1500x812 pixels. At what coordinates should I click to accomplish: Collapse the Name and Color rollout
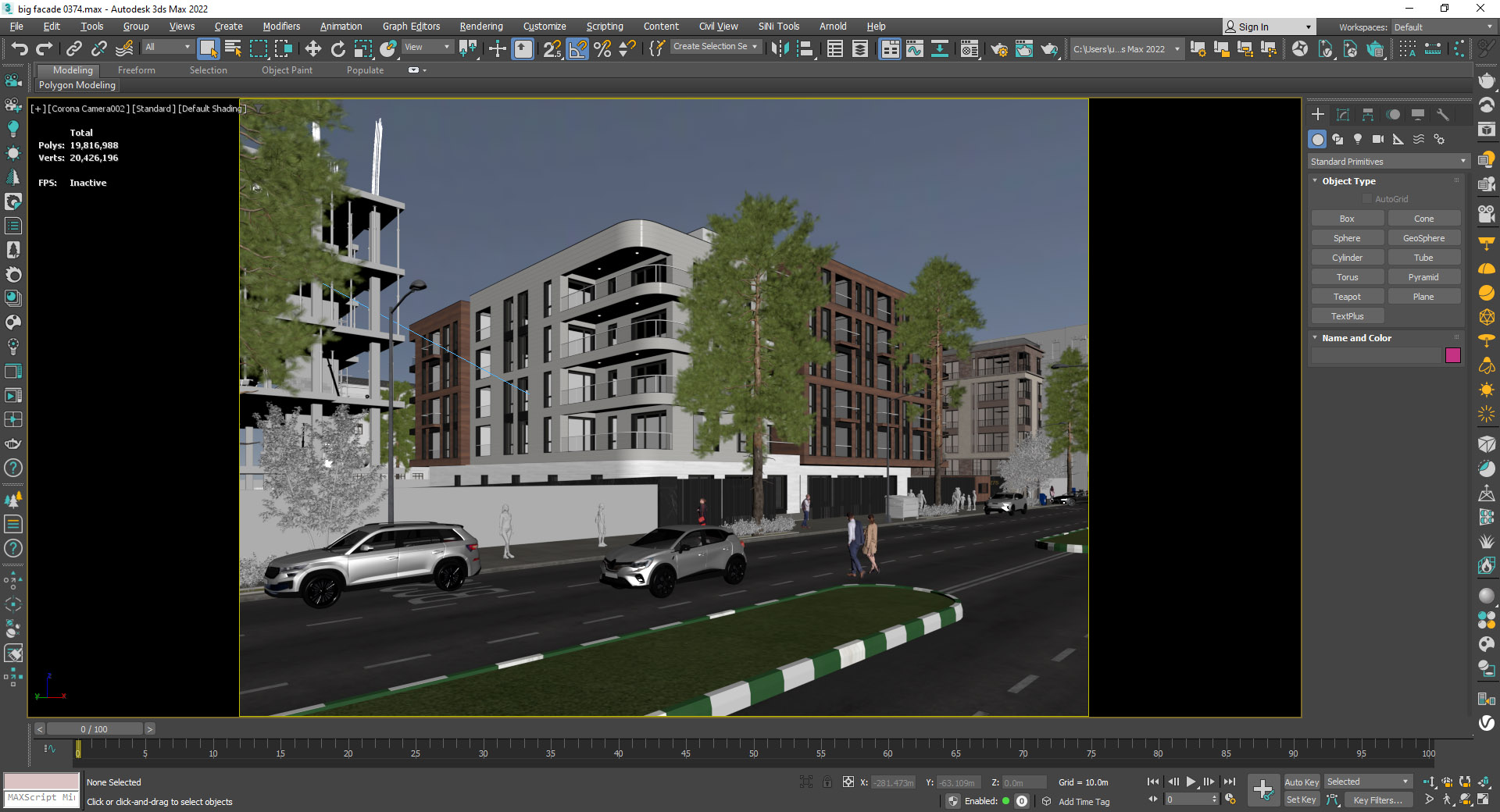(x=1315, y=338)
